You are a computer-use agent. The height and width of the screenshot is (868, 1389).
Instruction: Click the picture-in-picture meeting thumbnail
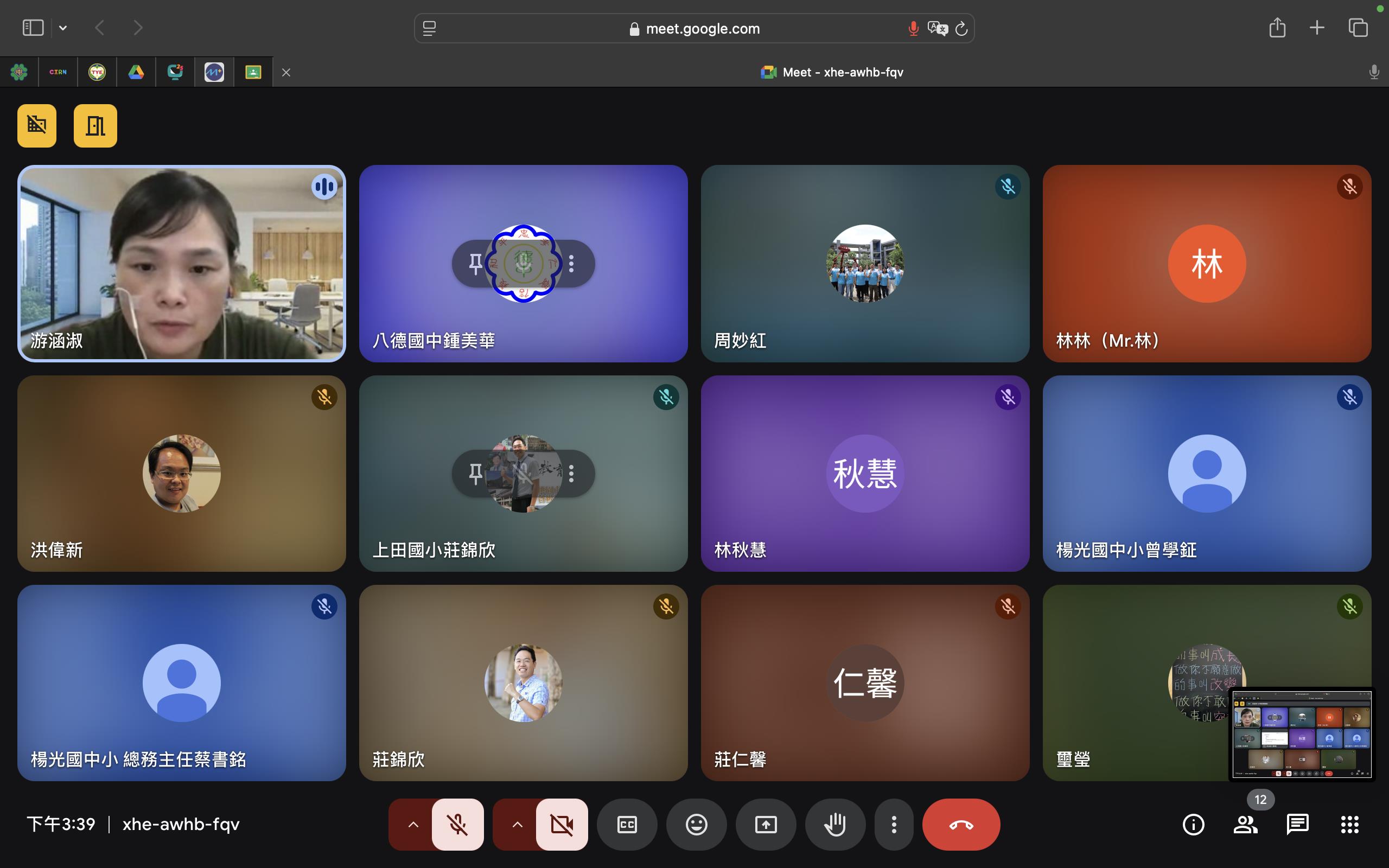click(x=1301, y=734)
